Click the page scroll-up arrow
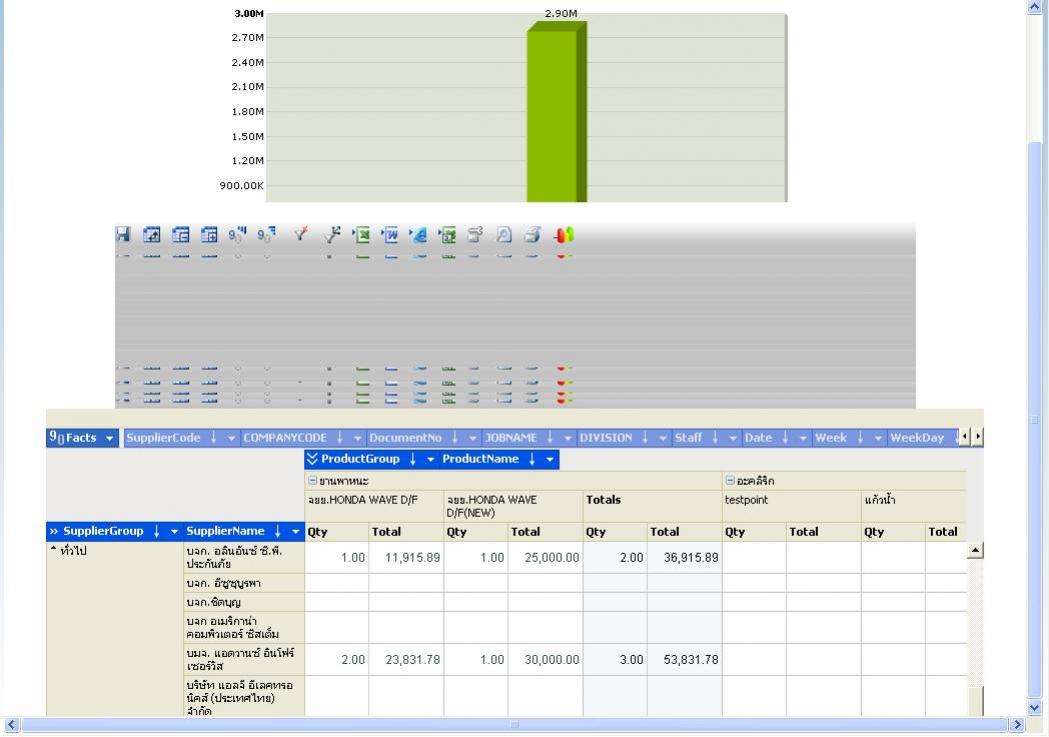The height and width of the screenshot is (737, 1049). (x=1034, y=7)
